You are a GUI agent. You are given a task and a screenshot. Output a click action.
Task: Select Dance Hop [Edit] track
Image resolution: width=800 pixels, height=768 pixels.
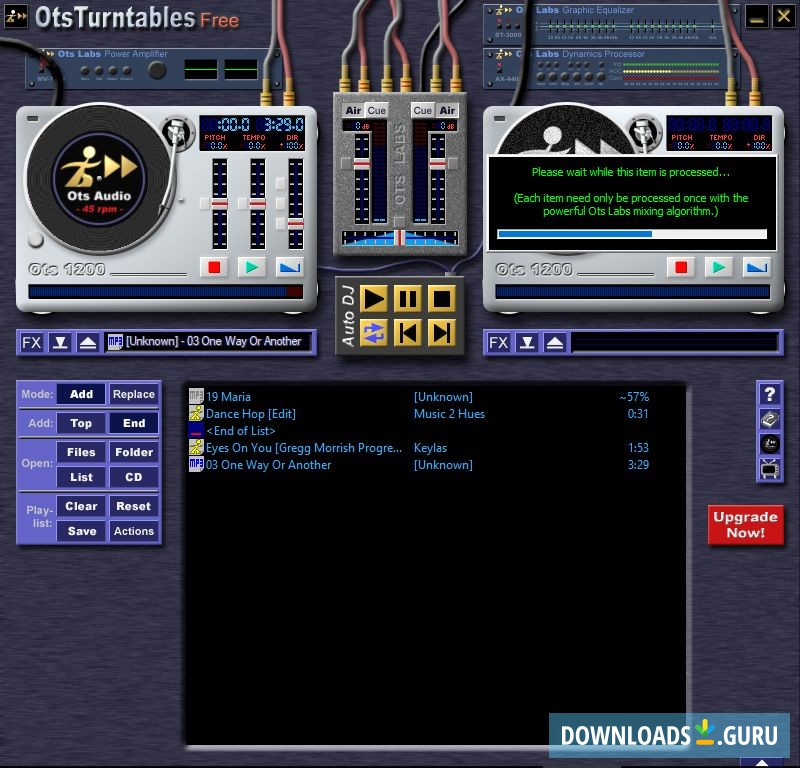coord(419,414)
